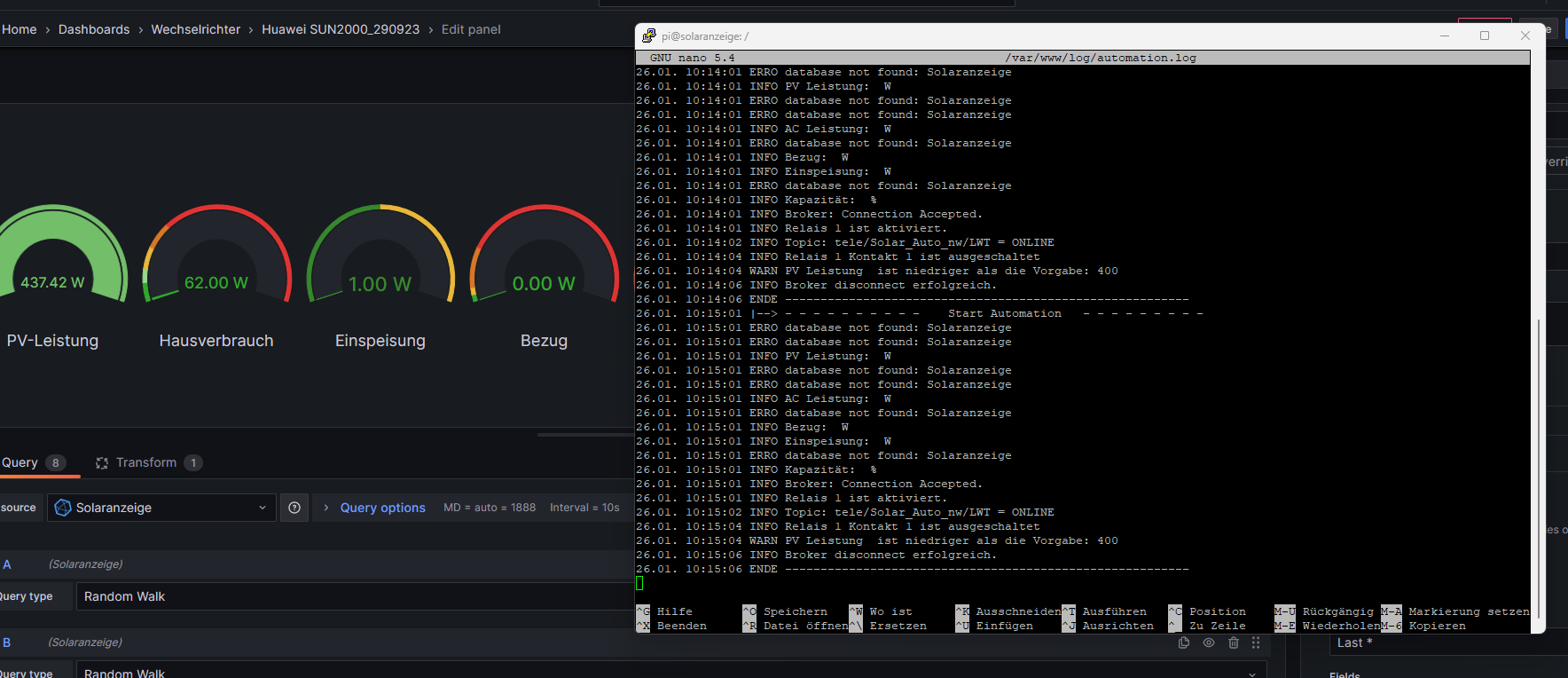Screen dimensions: 1568x678
Task: Switch to the Transform tab
Action: 146,462
